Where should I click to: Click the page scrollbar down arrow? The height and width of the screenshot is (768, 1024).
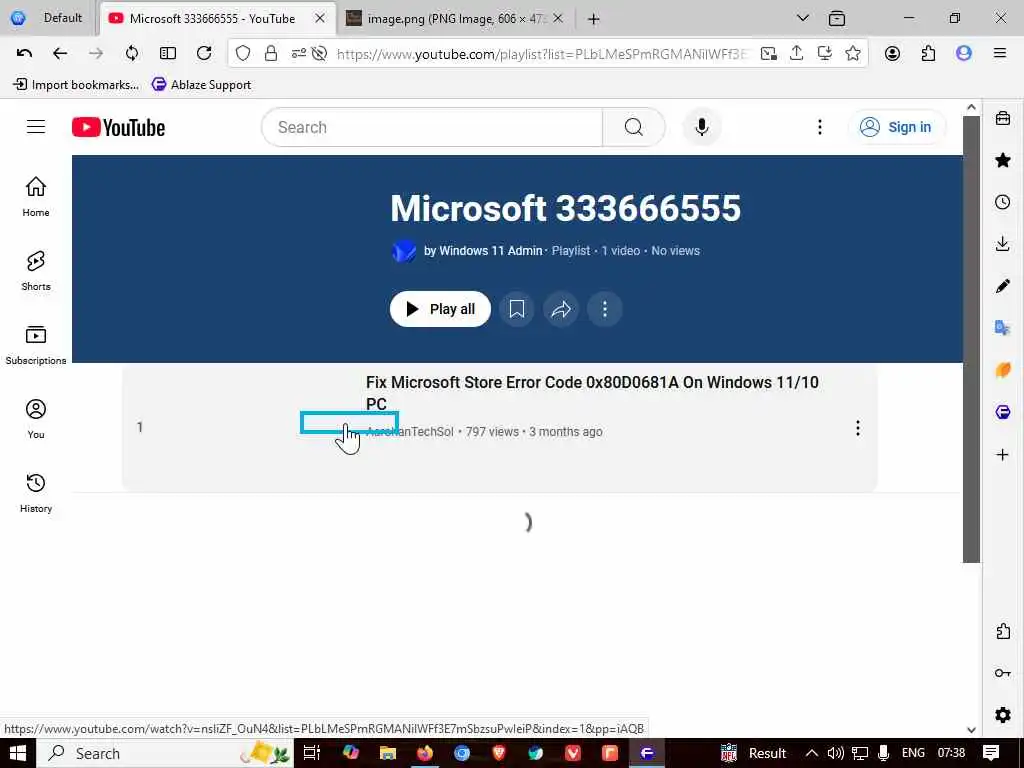coord(971,729)
